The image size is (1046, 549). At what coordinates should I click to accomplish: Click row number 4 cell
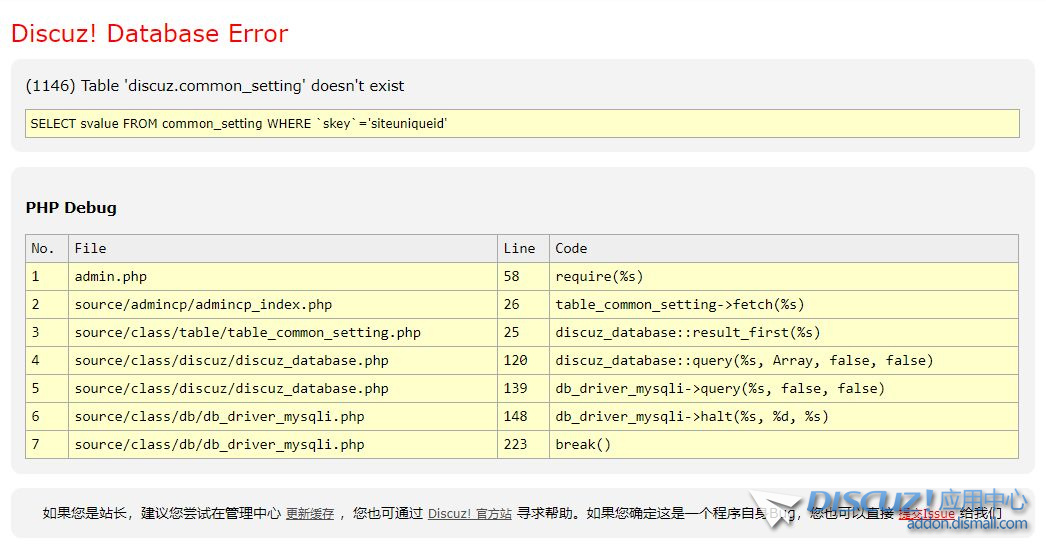pos(47,360)
